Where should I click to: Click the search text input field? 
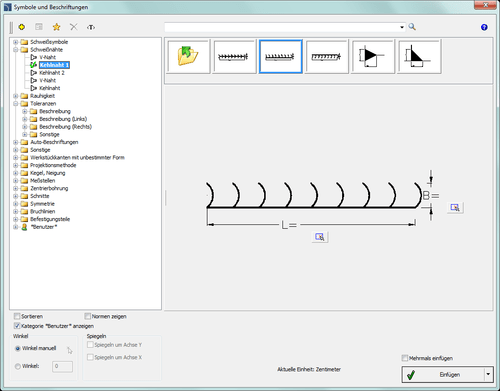(282, 27)
